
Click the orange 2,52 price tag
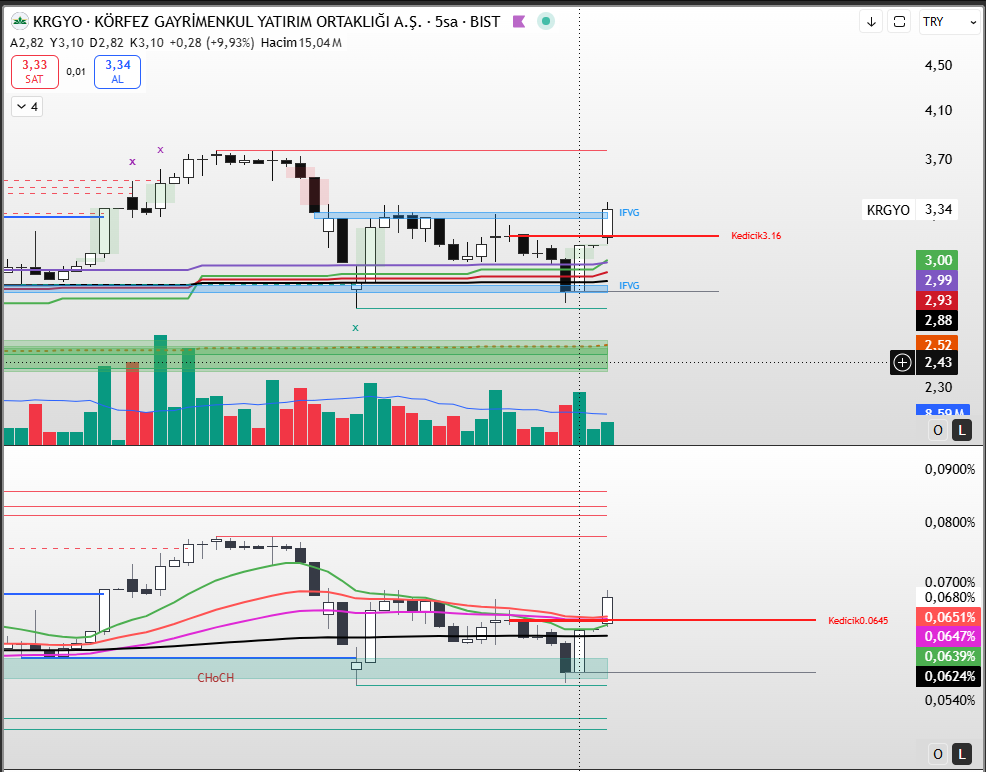[x=937, y=344]
